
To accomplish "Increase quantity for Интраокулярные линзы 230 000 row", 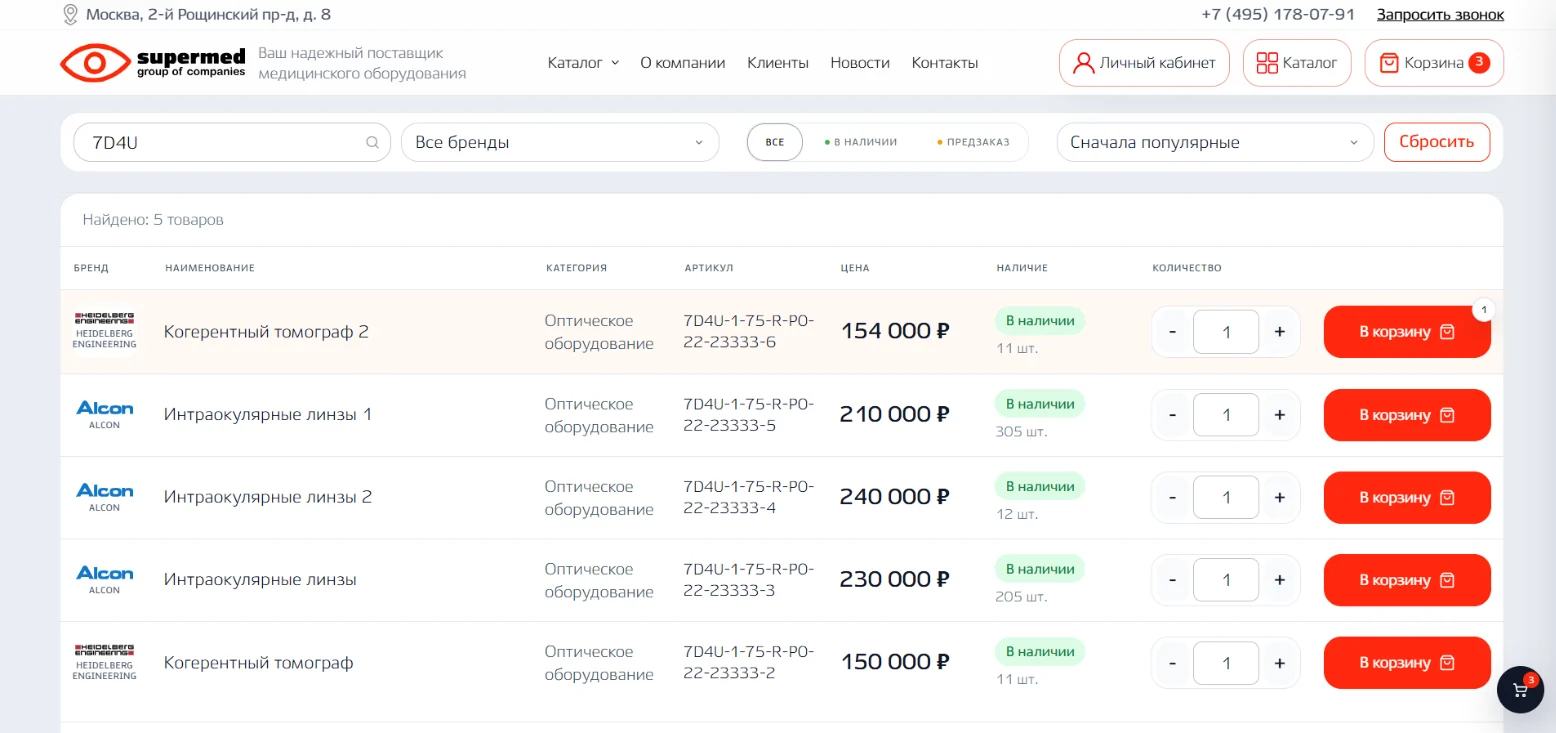I will click(1279, 580).
